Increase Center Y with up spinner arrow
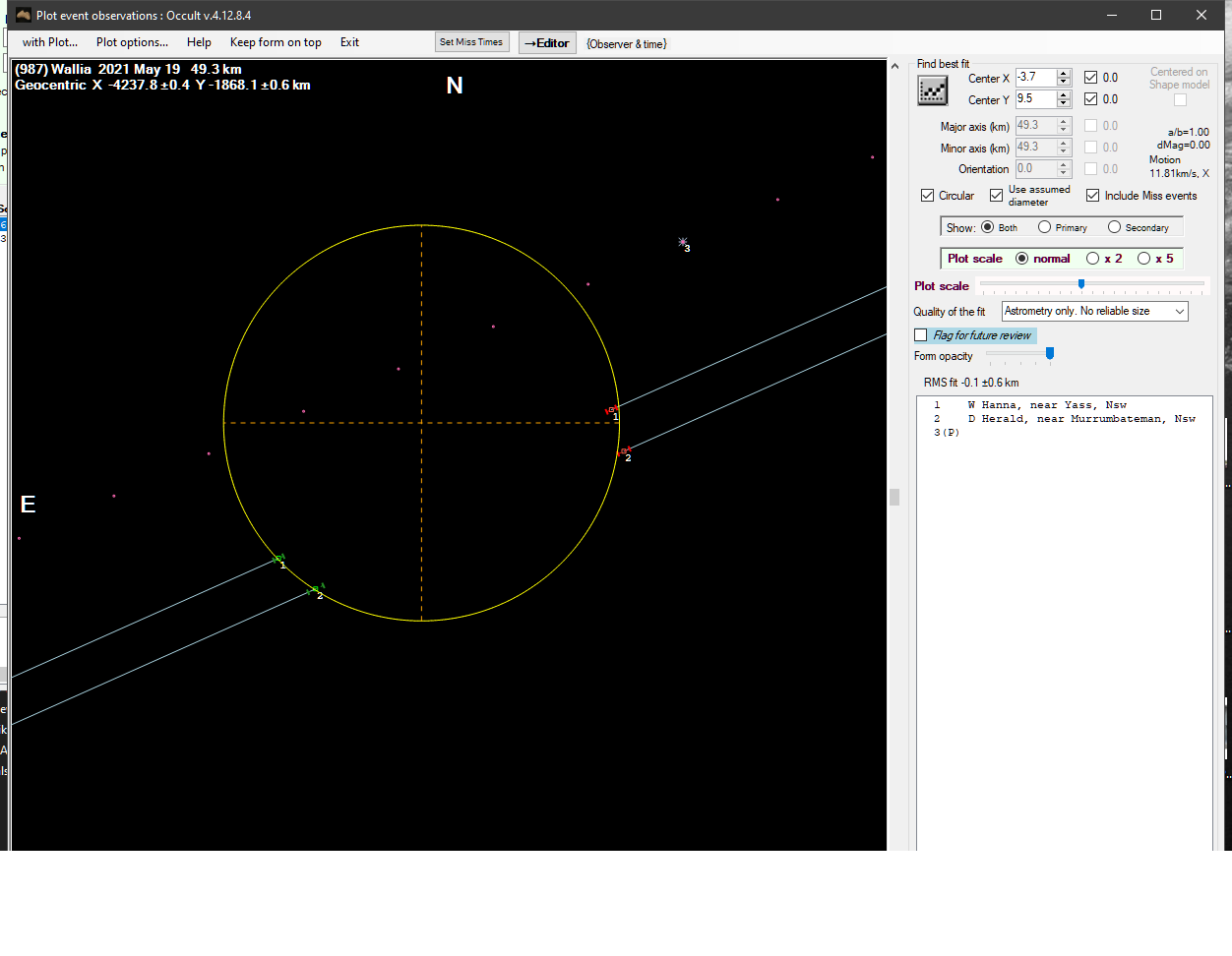Screen dimensions: 1232x956 pyautogui.click(x=1063, y=95)
